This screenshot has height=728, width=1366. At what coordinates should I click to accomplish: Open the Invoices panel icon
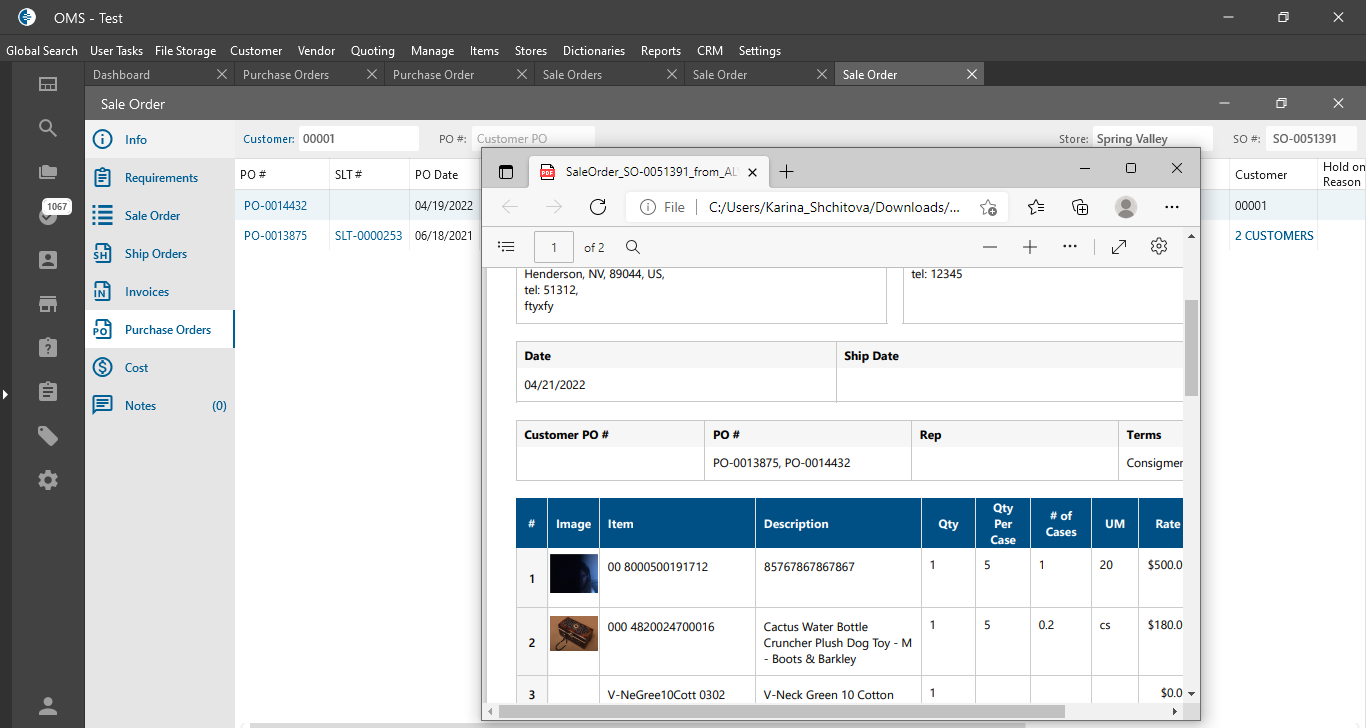[102, 292]
